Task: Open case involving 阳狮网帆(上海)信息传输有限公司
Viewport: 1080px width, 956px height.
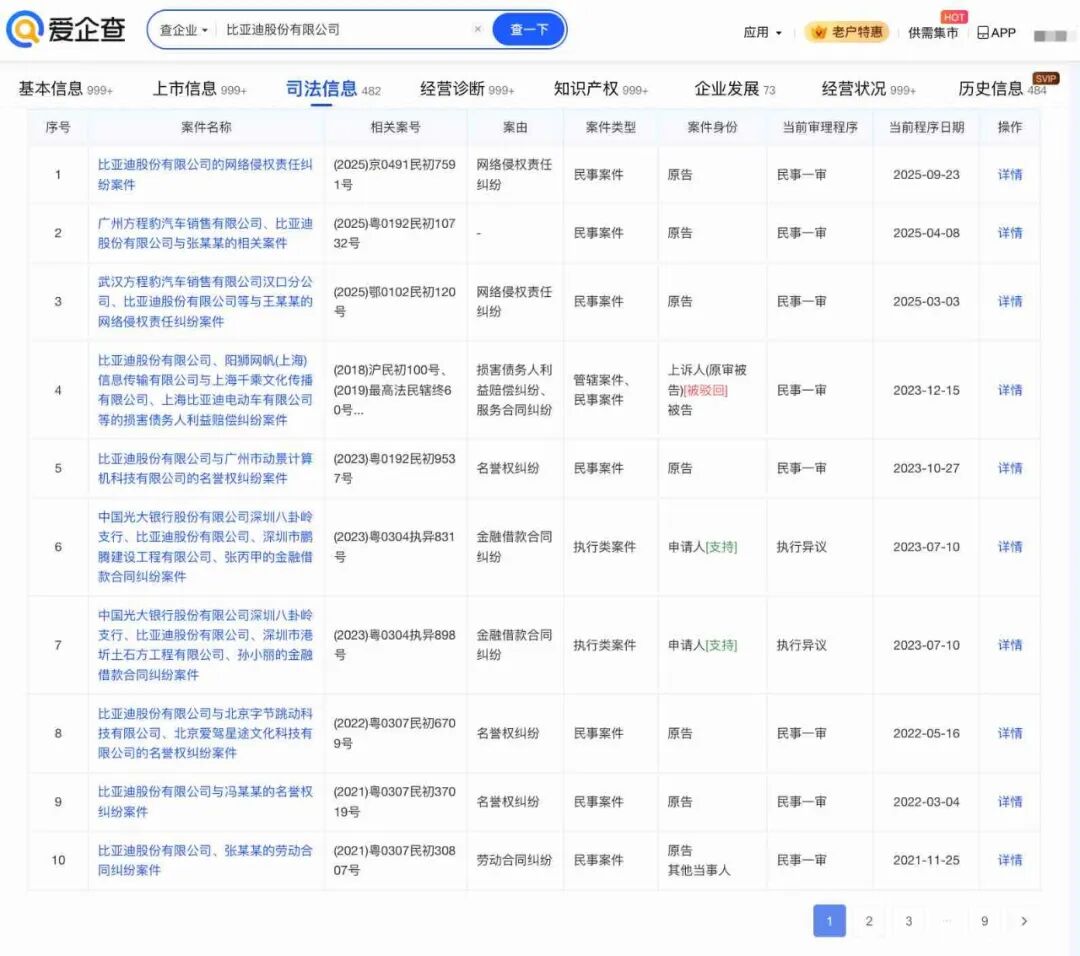Action: tap(205, 390)
